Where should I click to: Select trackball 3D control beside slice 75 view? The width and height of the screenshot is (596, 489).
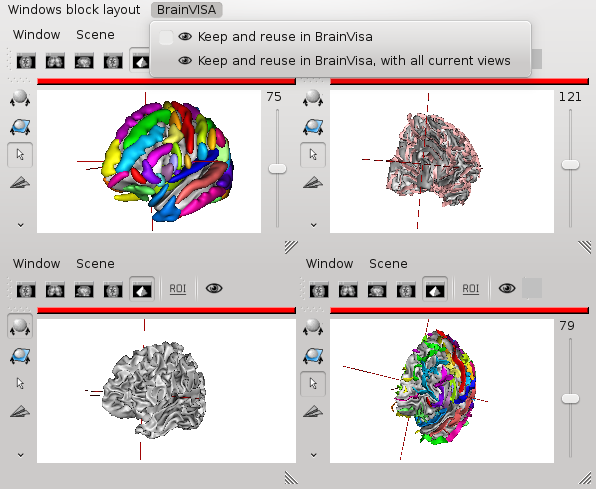pyautogui.click(x=20, y=98)
